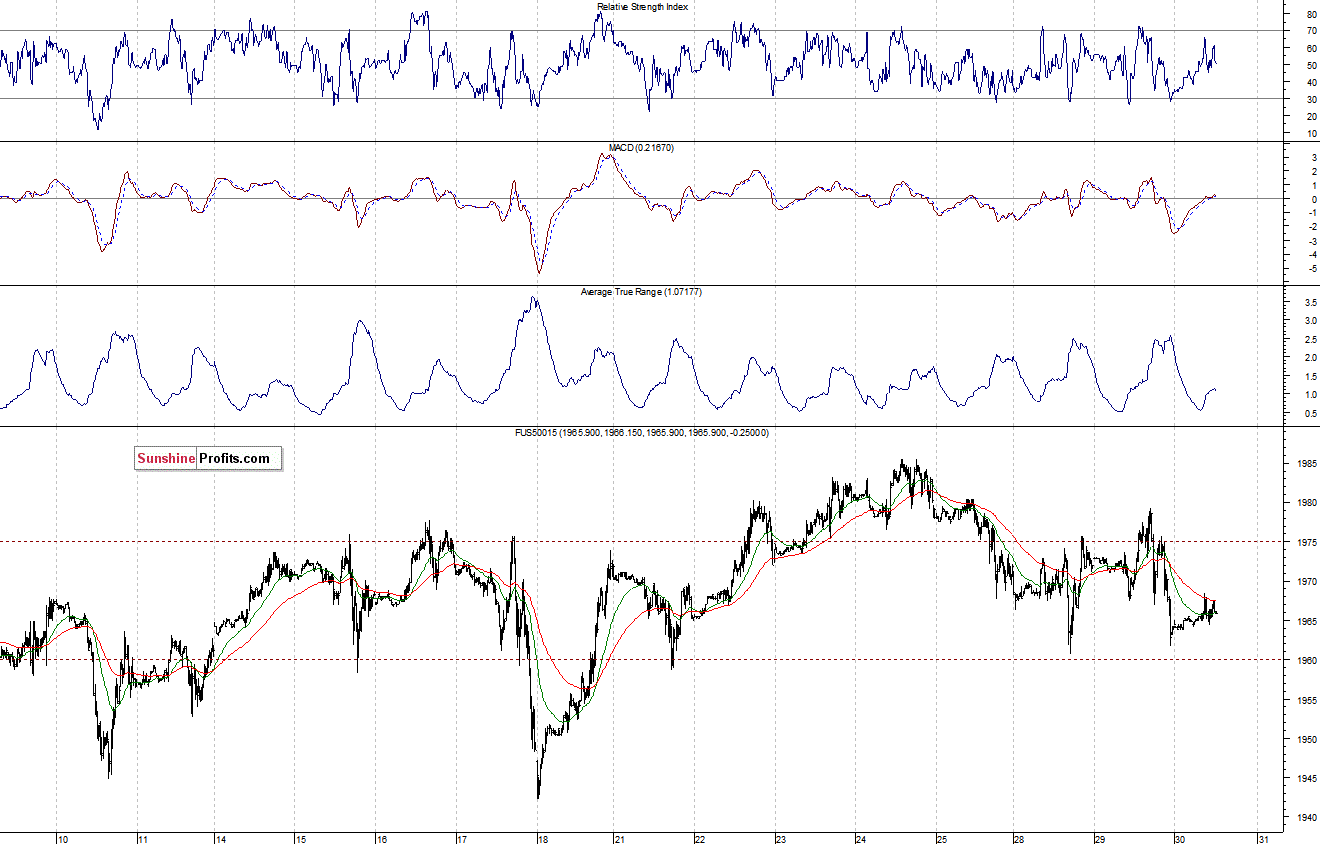Click date label 18 on the time axis
This screenshot has width=1320, height=844.
pos(541,839)
